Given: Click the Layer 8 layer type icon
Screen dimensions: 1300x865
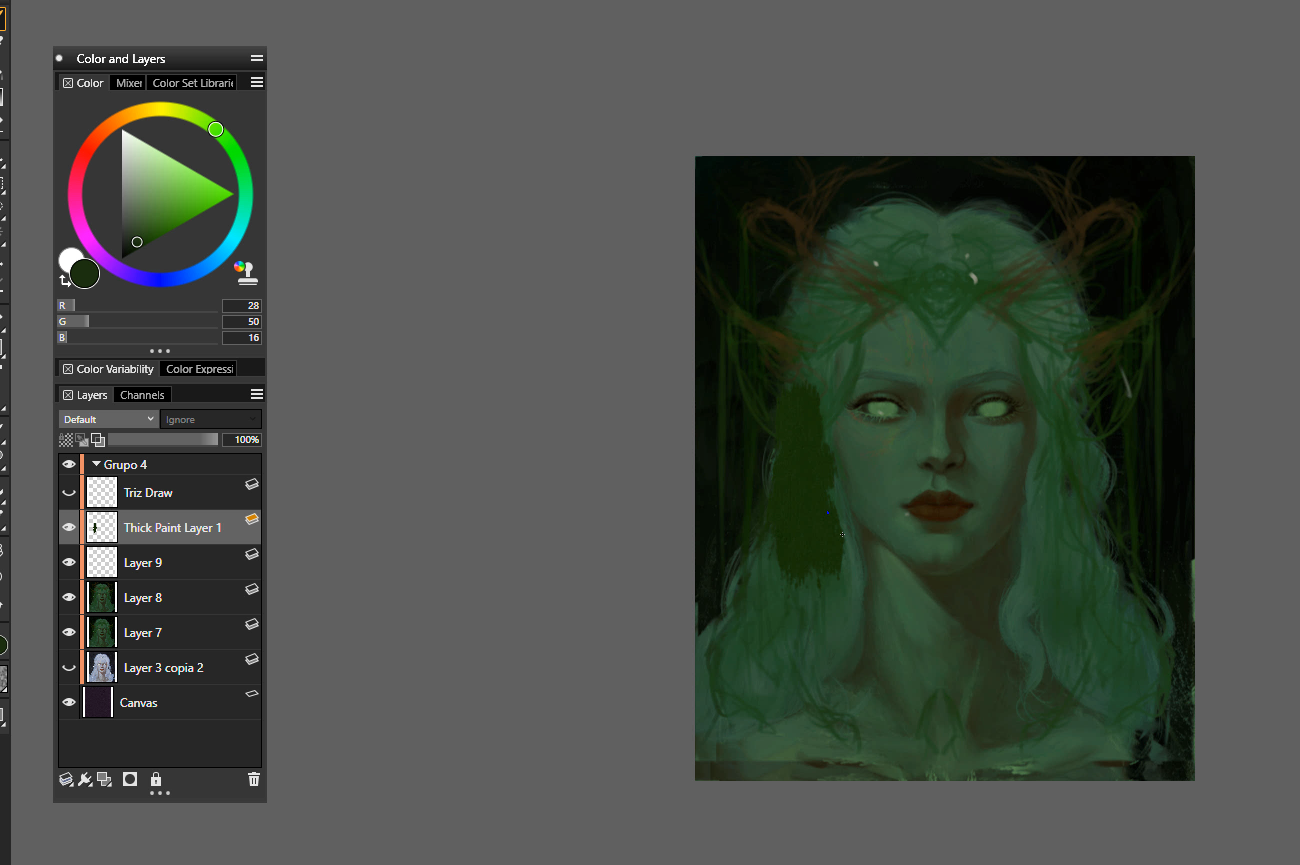Looking at the screenshot, I should pos(252,589).
